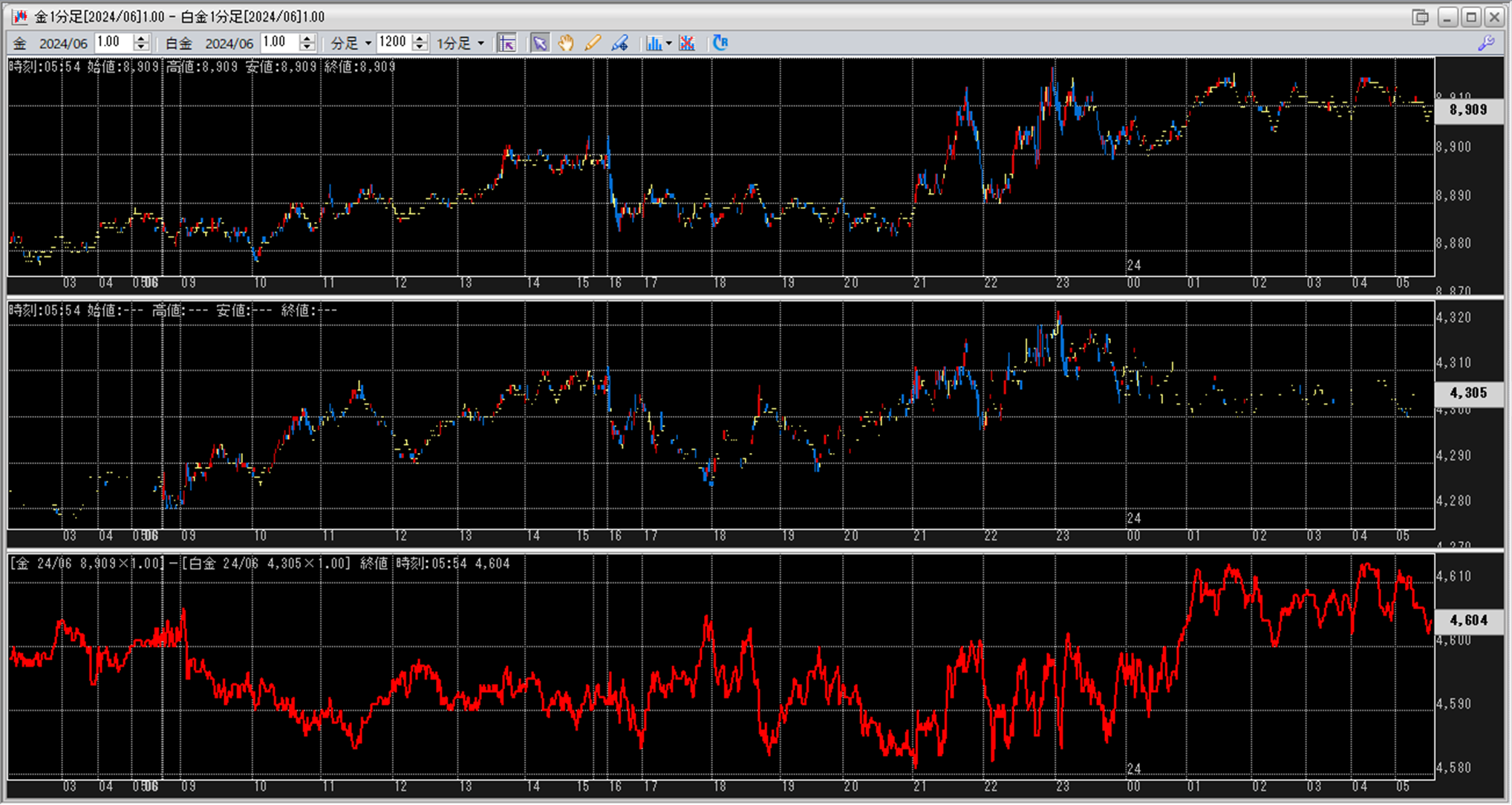The height and width of the screenshot is (805, 1512).
Task: Increase the gold ratio 1.00 spinner
Action: pos(142,38)
